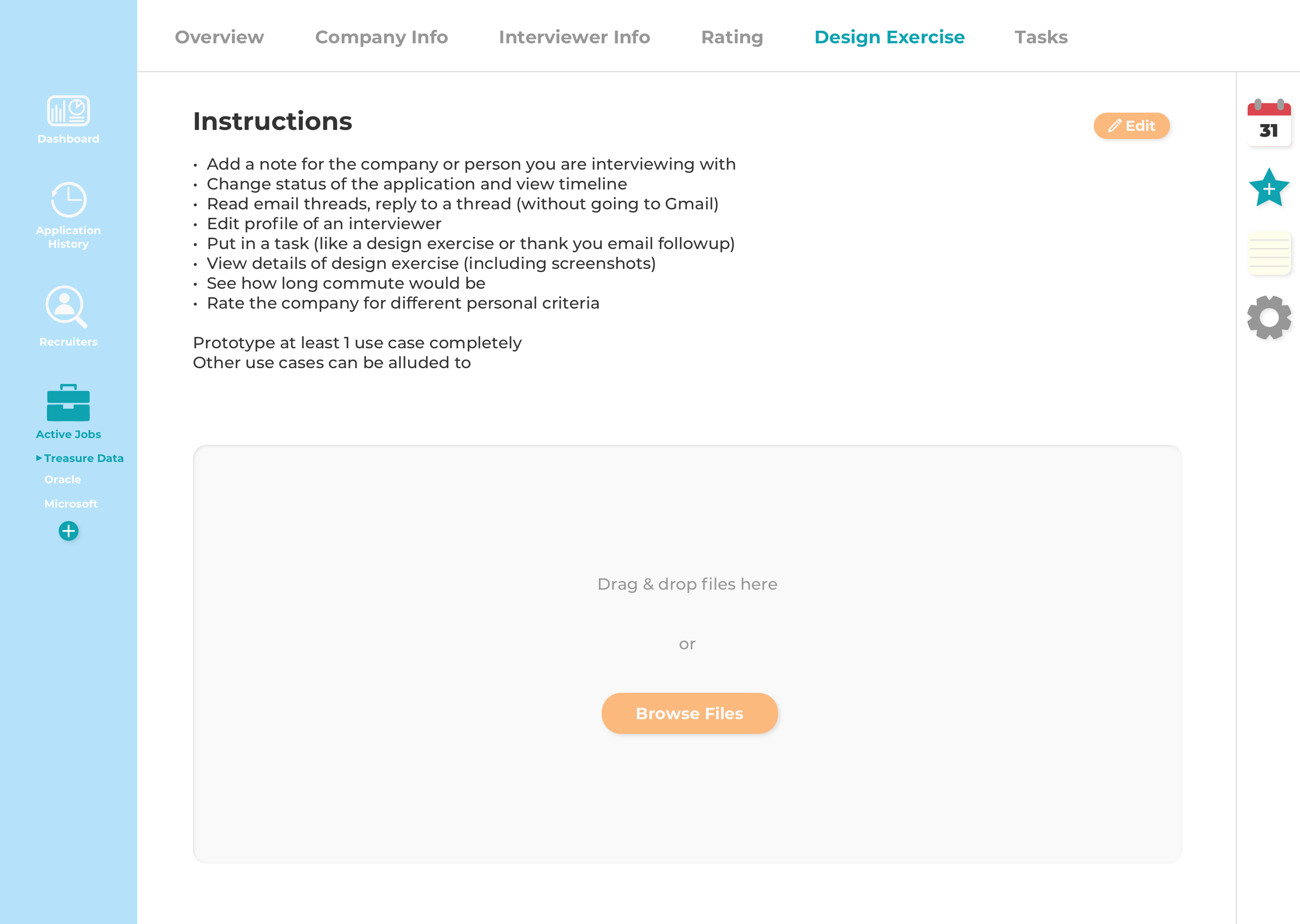Click the drag and drop files area
Image resolution: width=1300 pixels, height=924 pixels.
[x=687, y=654]
